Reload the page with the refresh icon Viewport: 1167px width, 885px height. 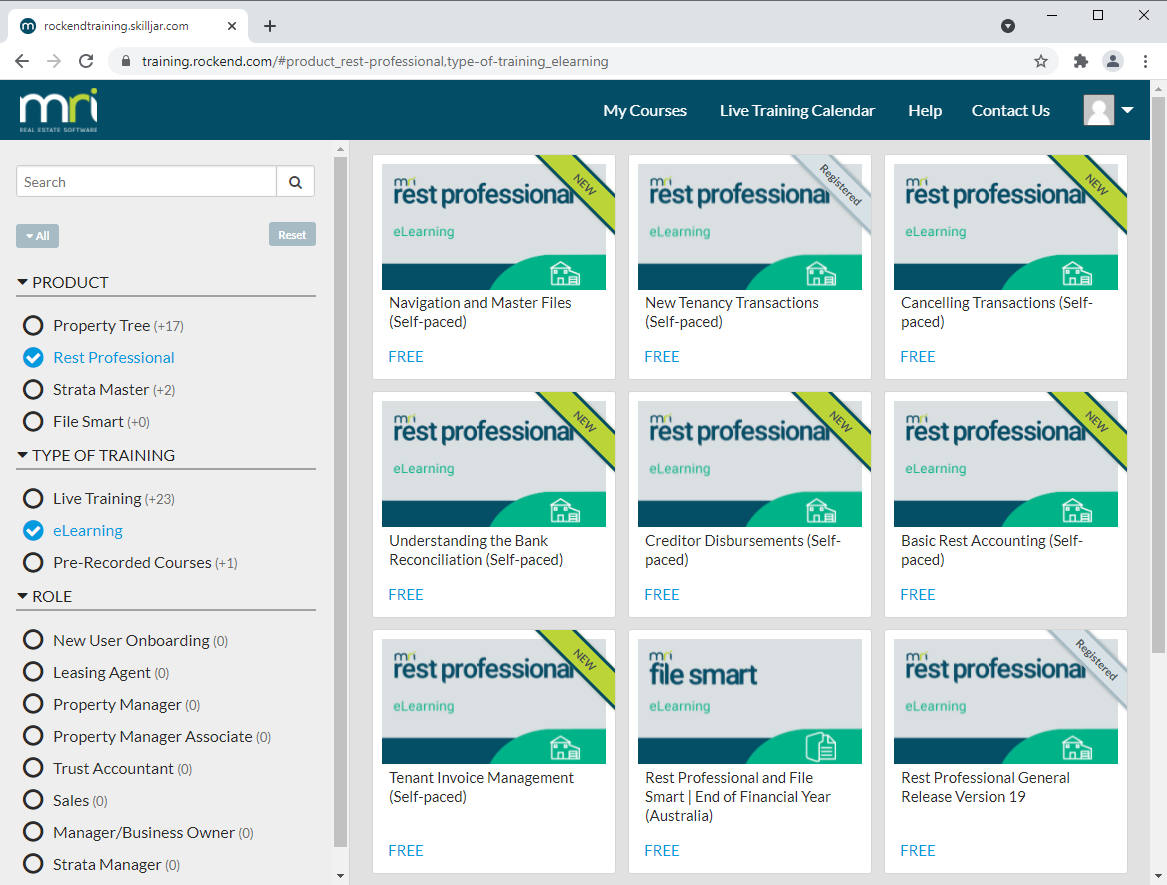click(x=86, y=61)
